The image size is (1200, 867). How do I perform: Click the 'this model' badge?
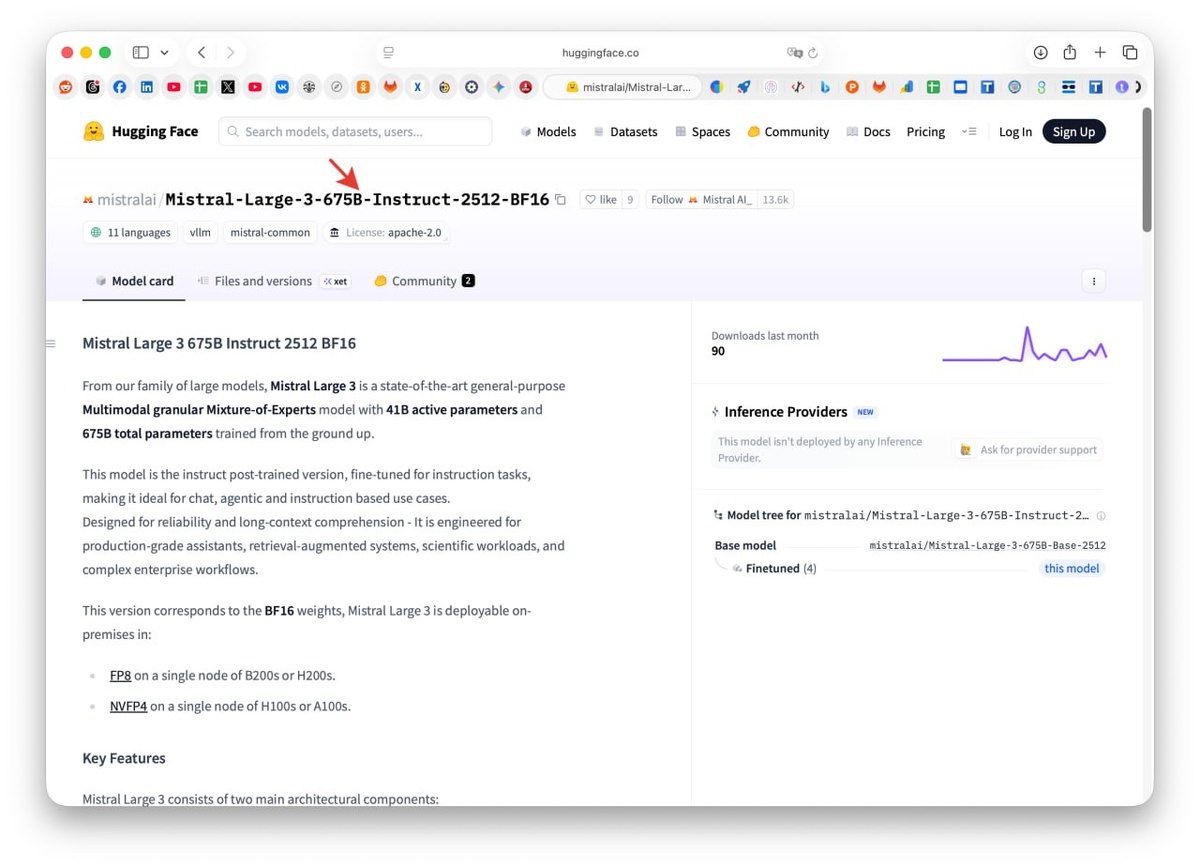click(1071, 568)
